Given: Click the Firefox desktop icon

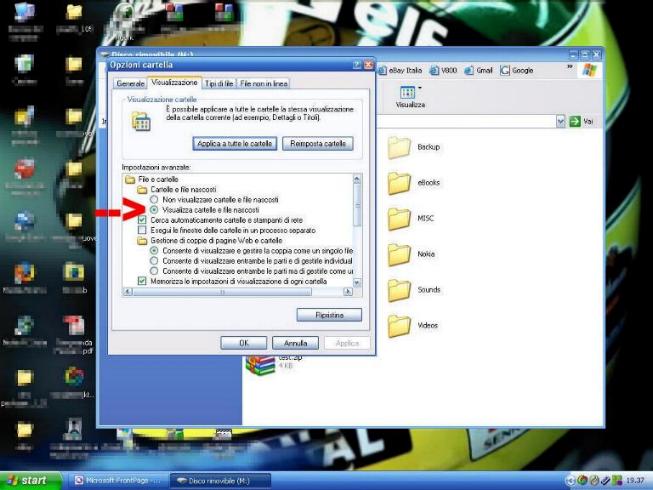Looking at the screenshot, I should click(x=24, y=273).
